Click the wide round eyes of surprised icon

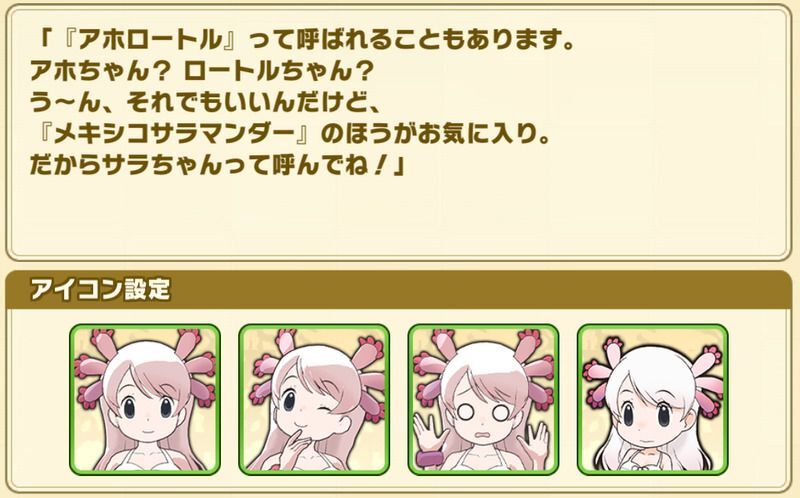click(x=483, y=412)
